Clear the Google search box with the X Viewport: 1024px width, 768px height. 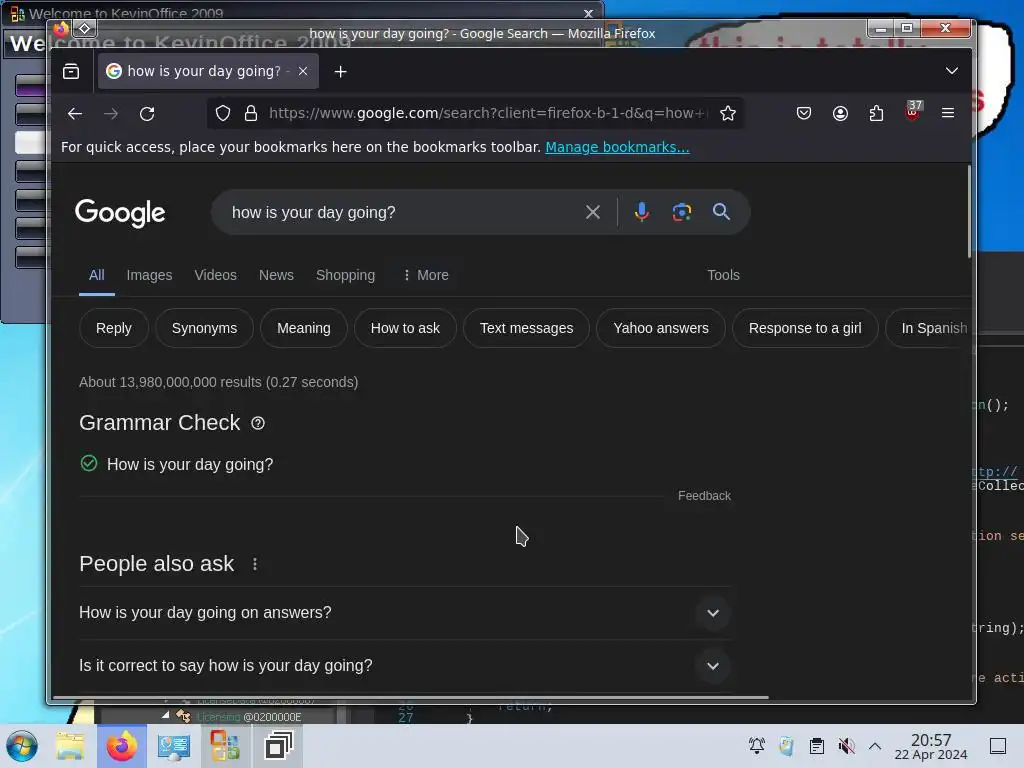593,212
